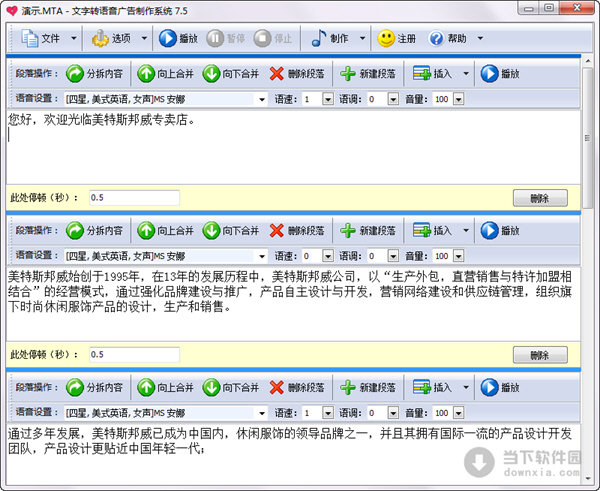Open the 选项 (Options) toolbar button
This screenshot has height=491, width=600.
tap(111, 38)
